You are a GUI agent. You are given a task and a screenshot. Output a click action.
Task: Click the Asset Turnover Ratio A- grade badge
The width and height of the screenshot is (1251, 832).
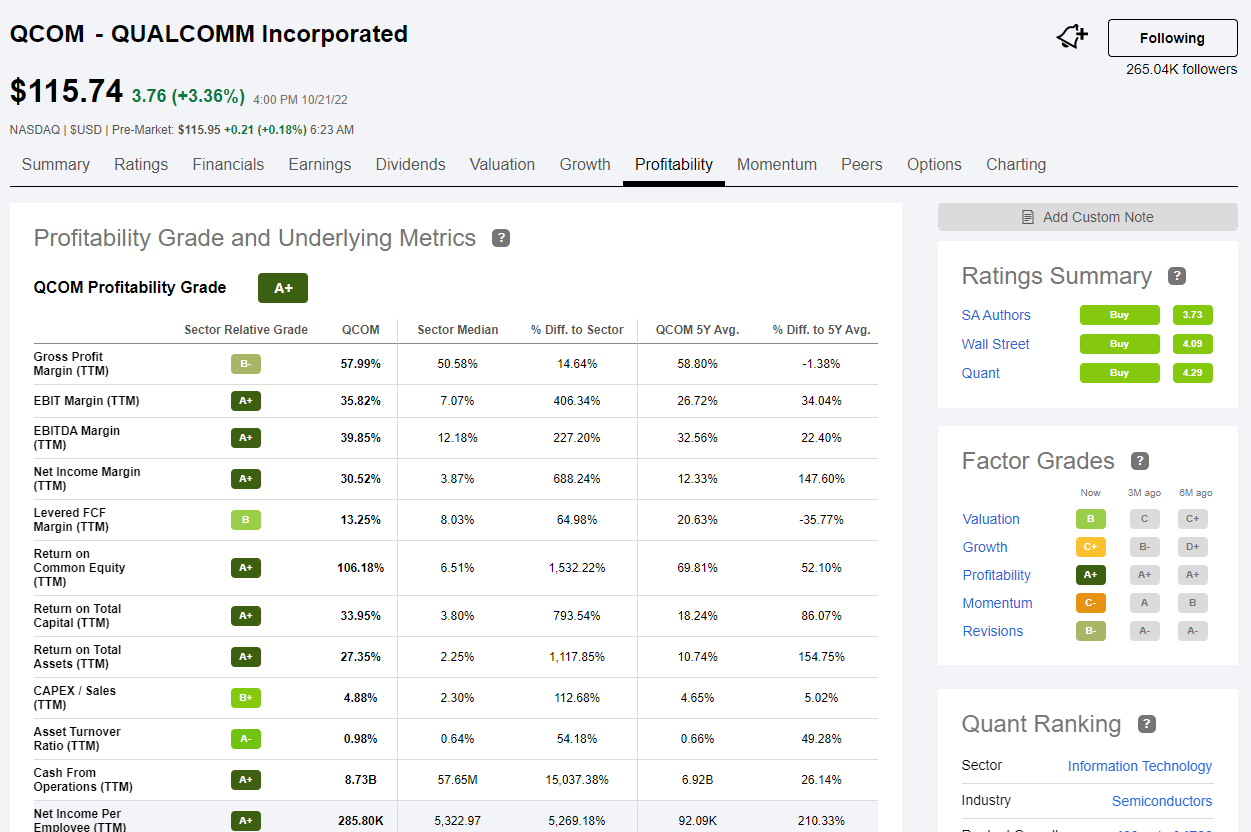click(246, 739)
